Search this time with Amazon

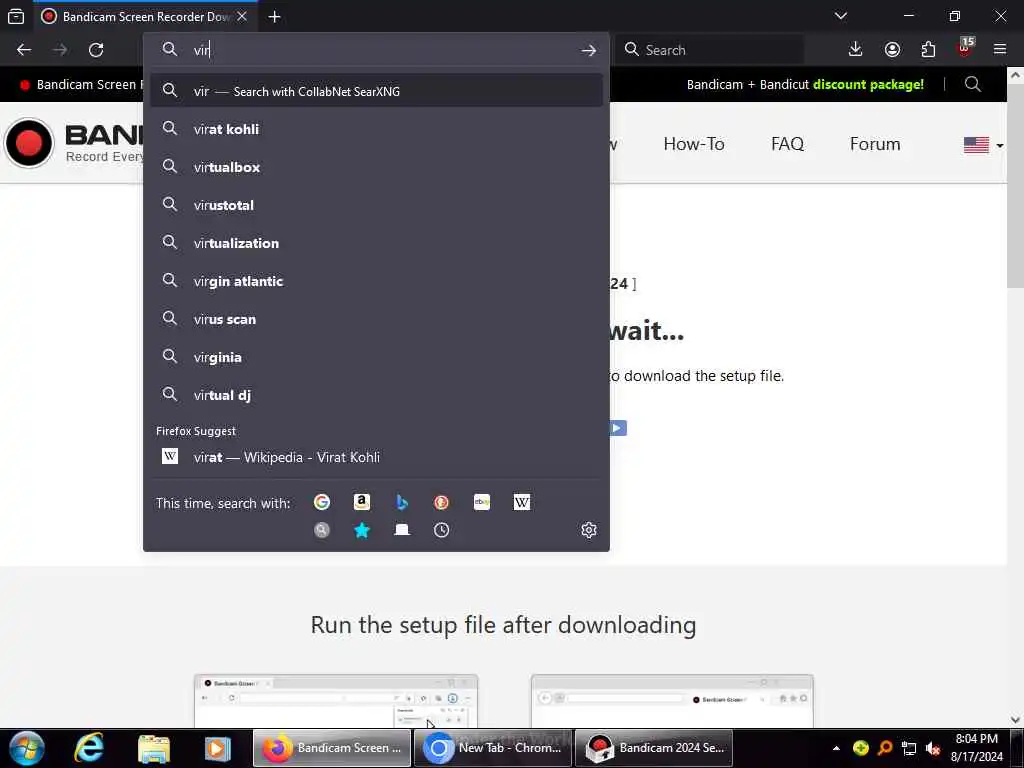[x=362, y=502]
